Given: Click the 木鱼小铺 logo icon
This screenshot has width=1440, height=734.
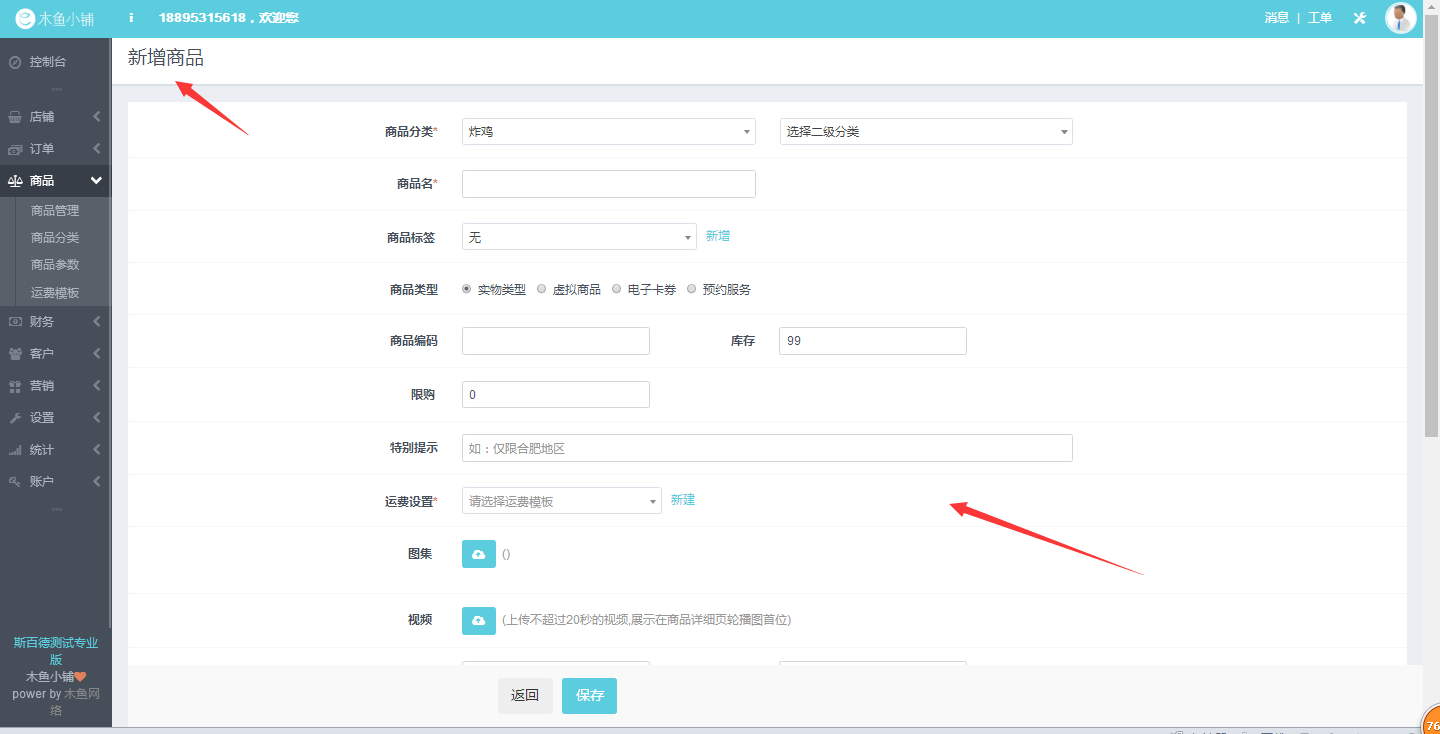Looking at the screenshot, I should 24,18.
